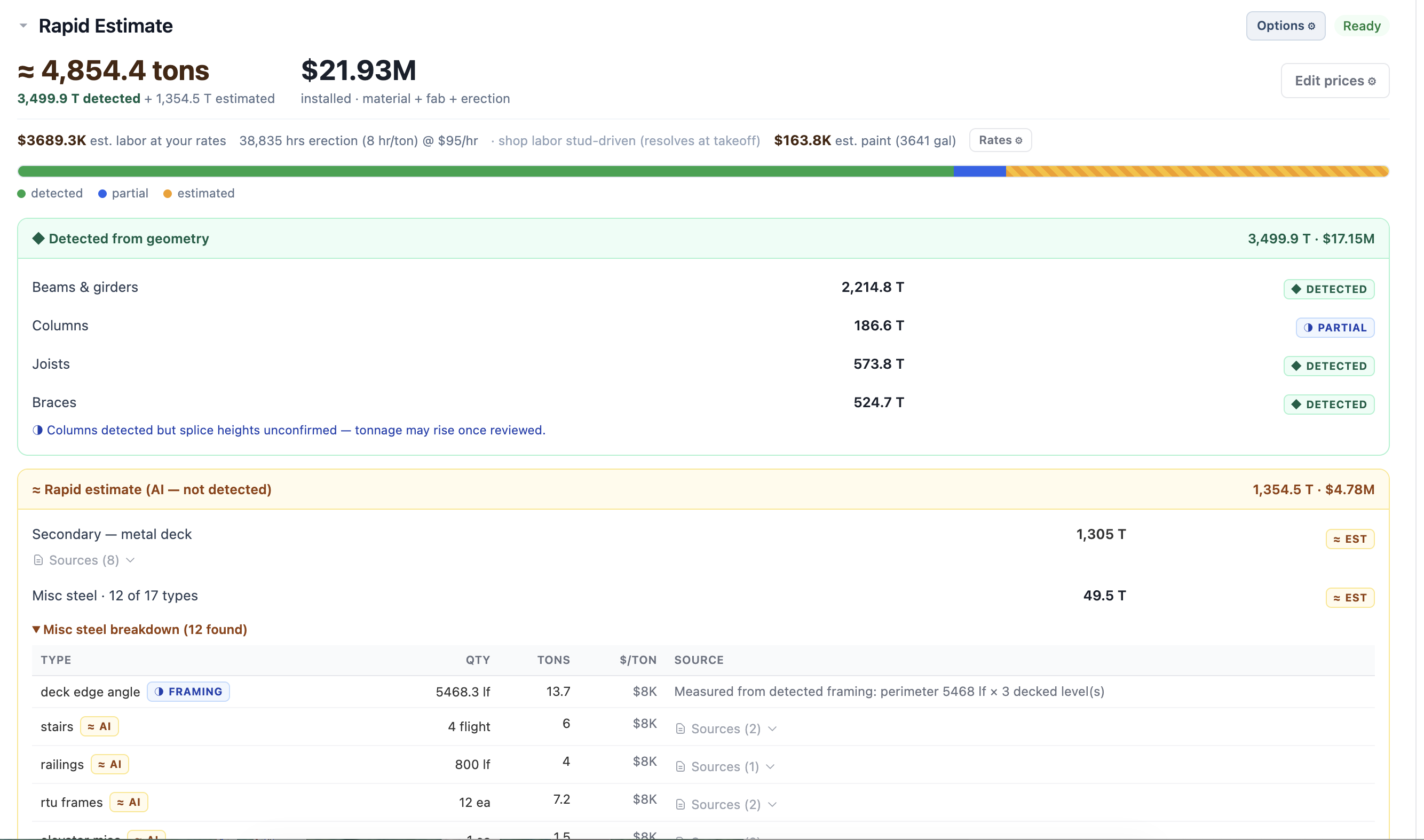The height and width of the screenshot is (840, 1424).
Task: Click the striped estimated segment of the bar
Action: 1197,171
